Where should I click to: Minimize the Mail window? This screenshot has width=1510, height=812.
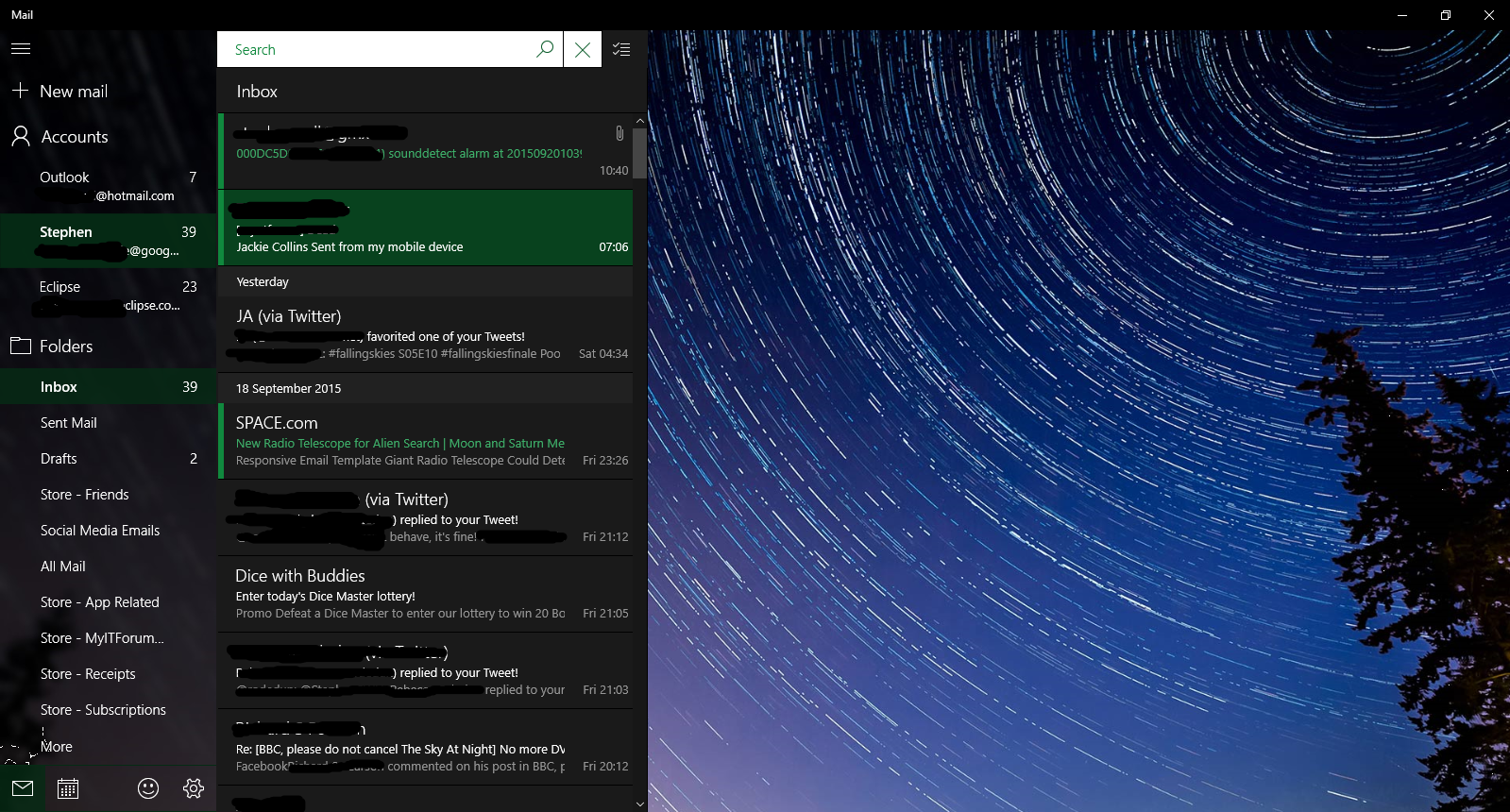coord(1402,15)
